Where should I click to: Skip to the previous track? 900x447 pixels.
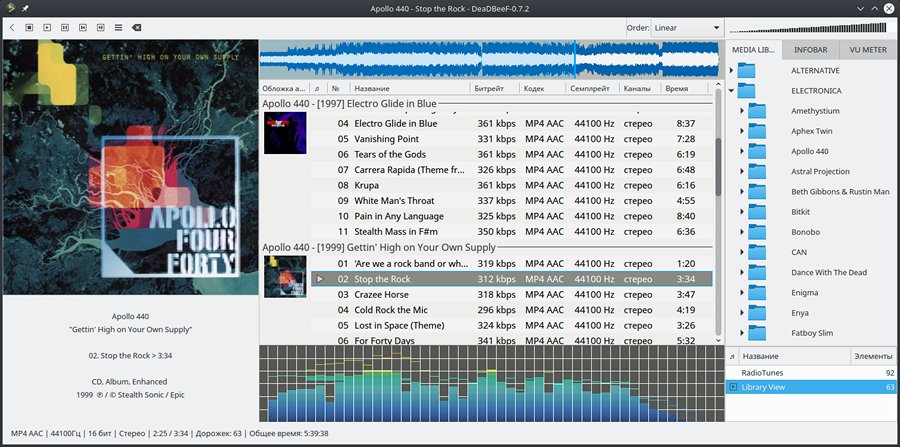(x=82, y=28)
